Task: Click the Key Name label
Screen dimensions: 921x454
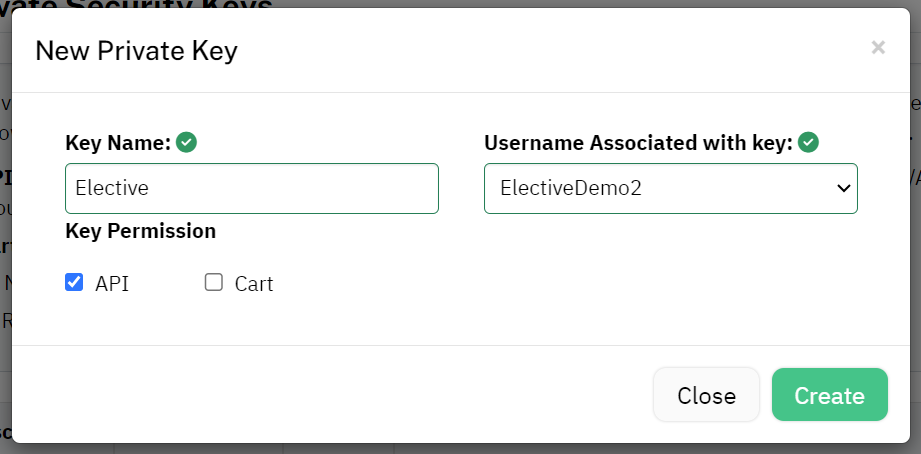Action: pyautogui.click(x=118, y=143)
